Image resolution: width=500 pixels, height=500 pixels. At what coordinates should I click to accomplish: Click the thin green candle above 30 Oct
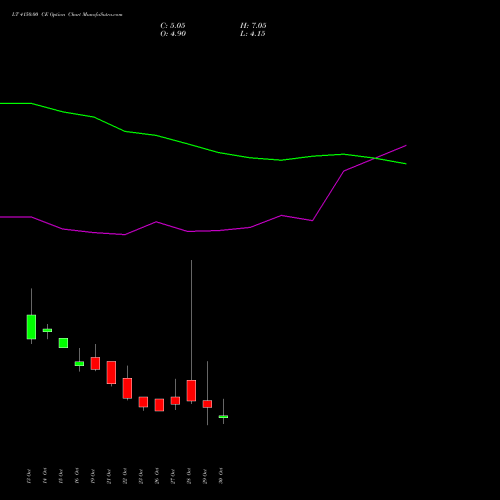[223, 417]
